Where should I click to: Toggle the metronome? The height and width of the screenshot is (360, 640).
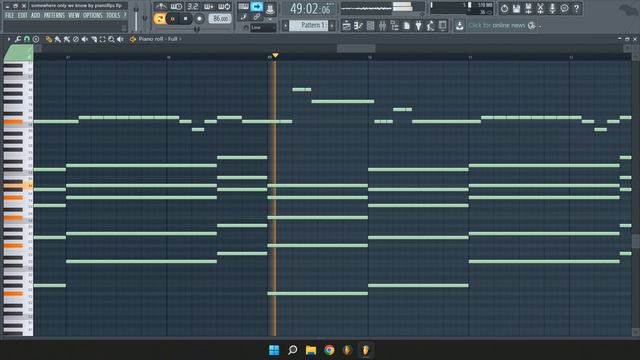pos(161,7)
